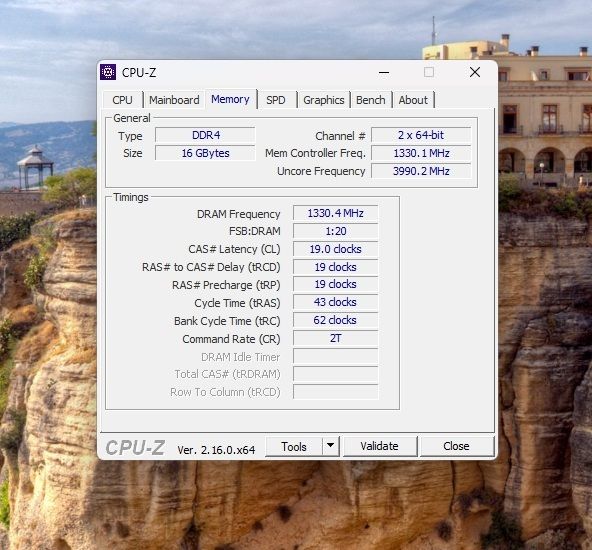592x550 pixels.
Task: Click the Close button at bottom
Action: [456, 446]
